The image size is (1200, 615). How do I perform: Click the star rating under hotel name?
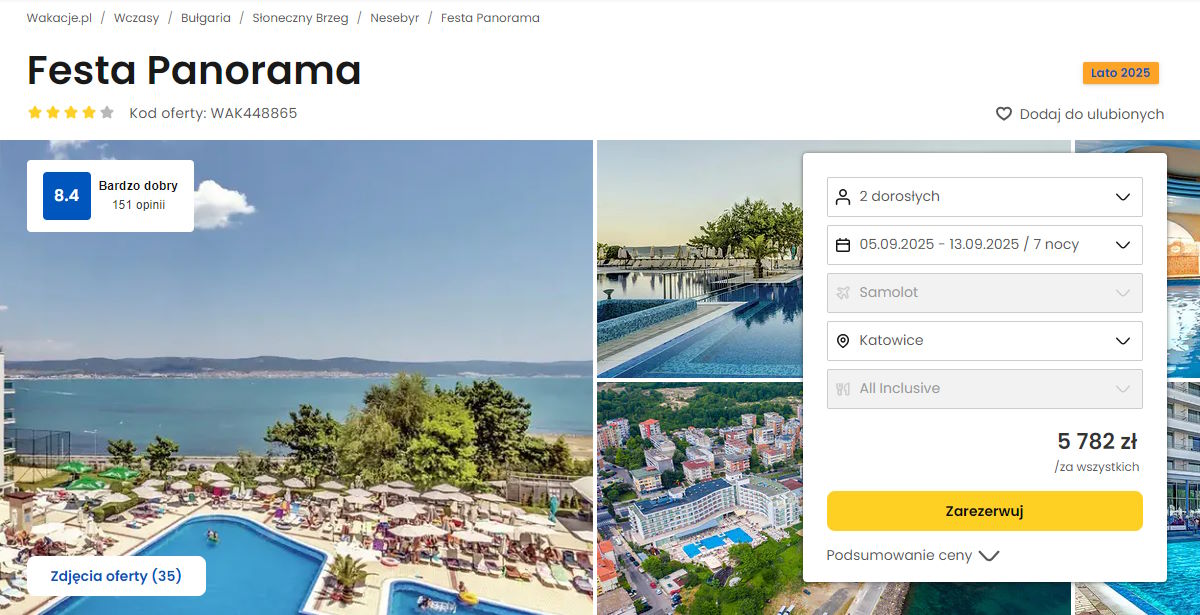(x=71, y=113)
